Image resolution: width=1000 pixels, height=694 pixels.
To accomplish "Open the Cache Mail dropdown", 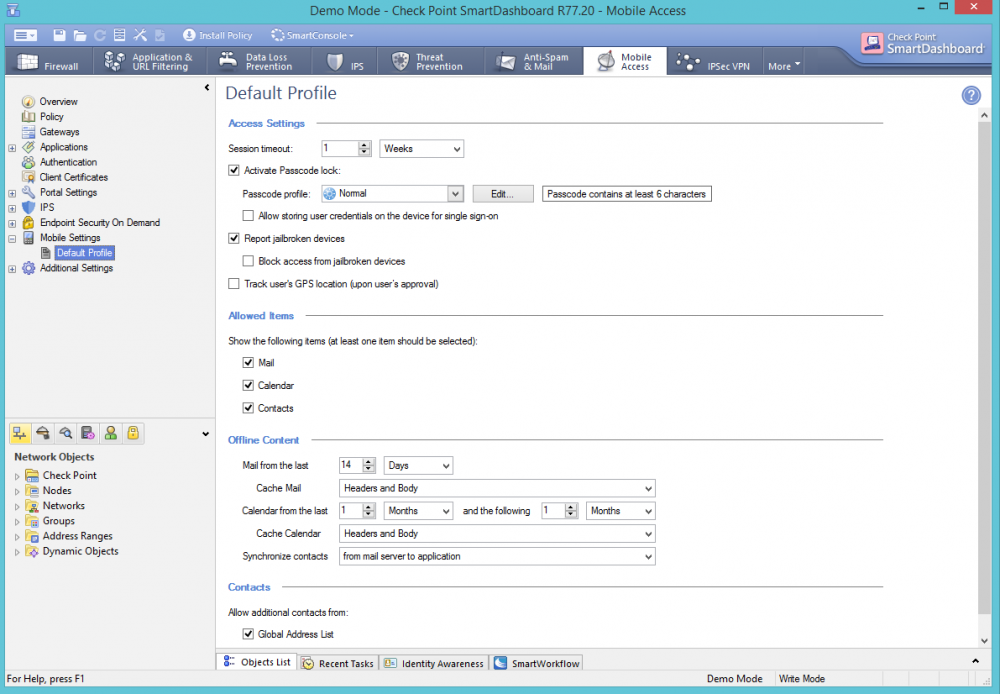I will (x=497, y=489).
